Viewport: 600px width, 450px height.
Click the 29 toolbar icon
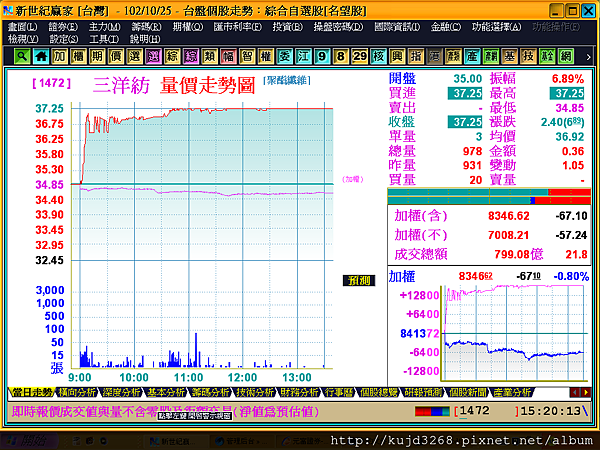360,57
